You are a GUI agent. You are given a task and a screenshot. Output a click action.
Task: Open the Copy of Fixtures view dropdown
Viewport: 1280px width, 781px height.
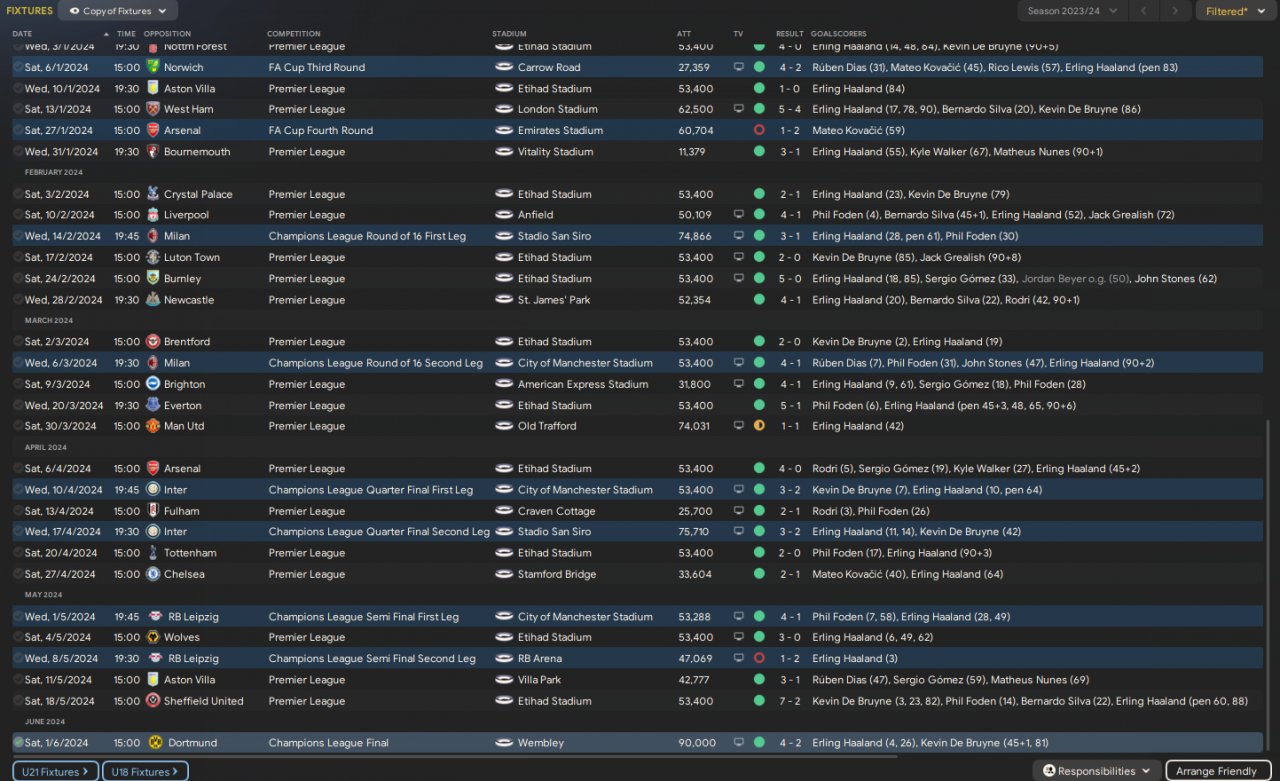(x=118, y=11)
